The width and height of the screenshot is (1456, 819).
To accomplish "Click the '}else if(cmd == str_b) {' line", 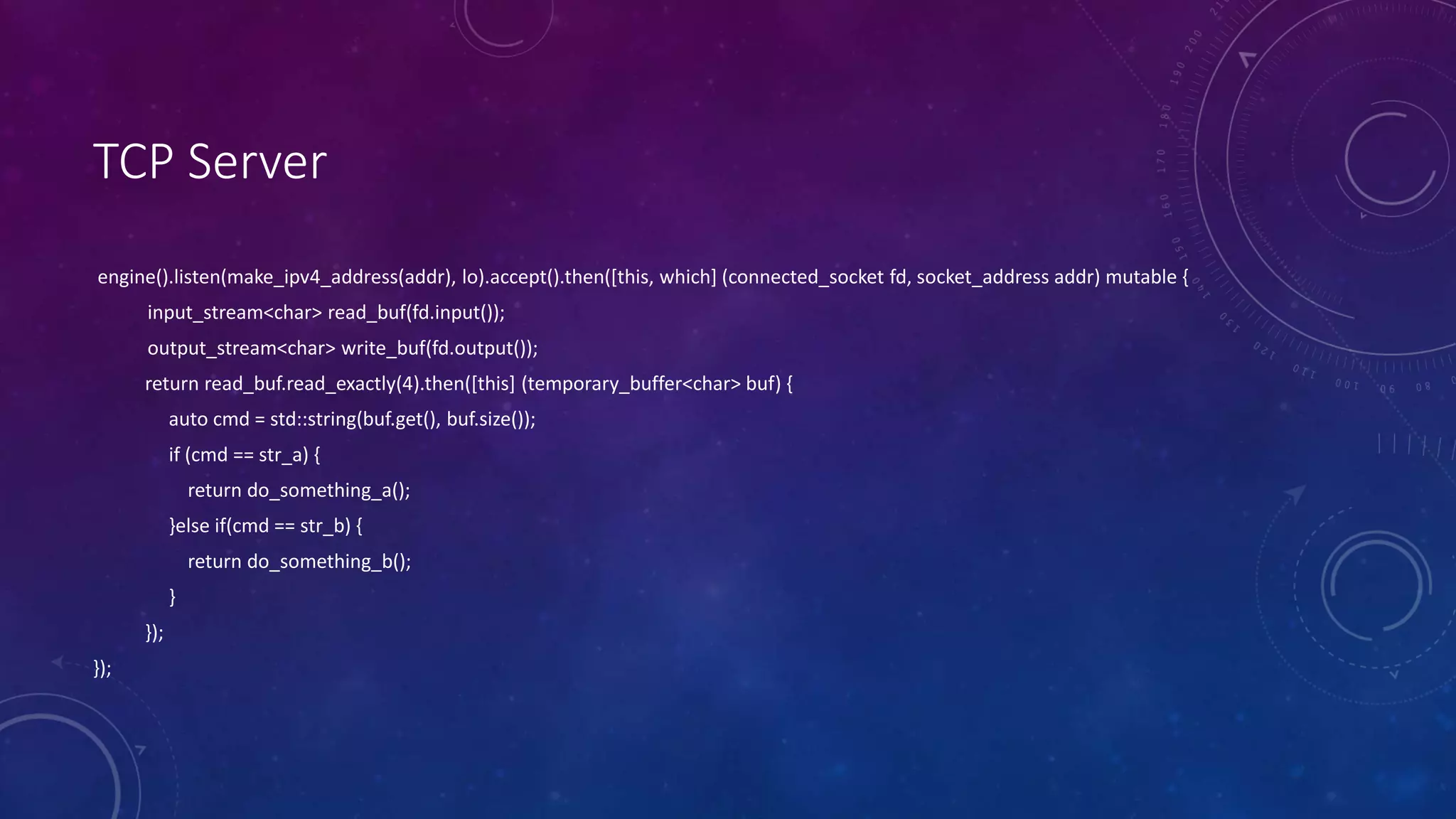I will click(x=266, y=526).
